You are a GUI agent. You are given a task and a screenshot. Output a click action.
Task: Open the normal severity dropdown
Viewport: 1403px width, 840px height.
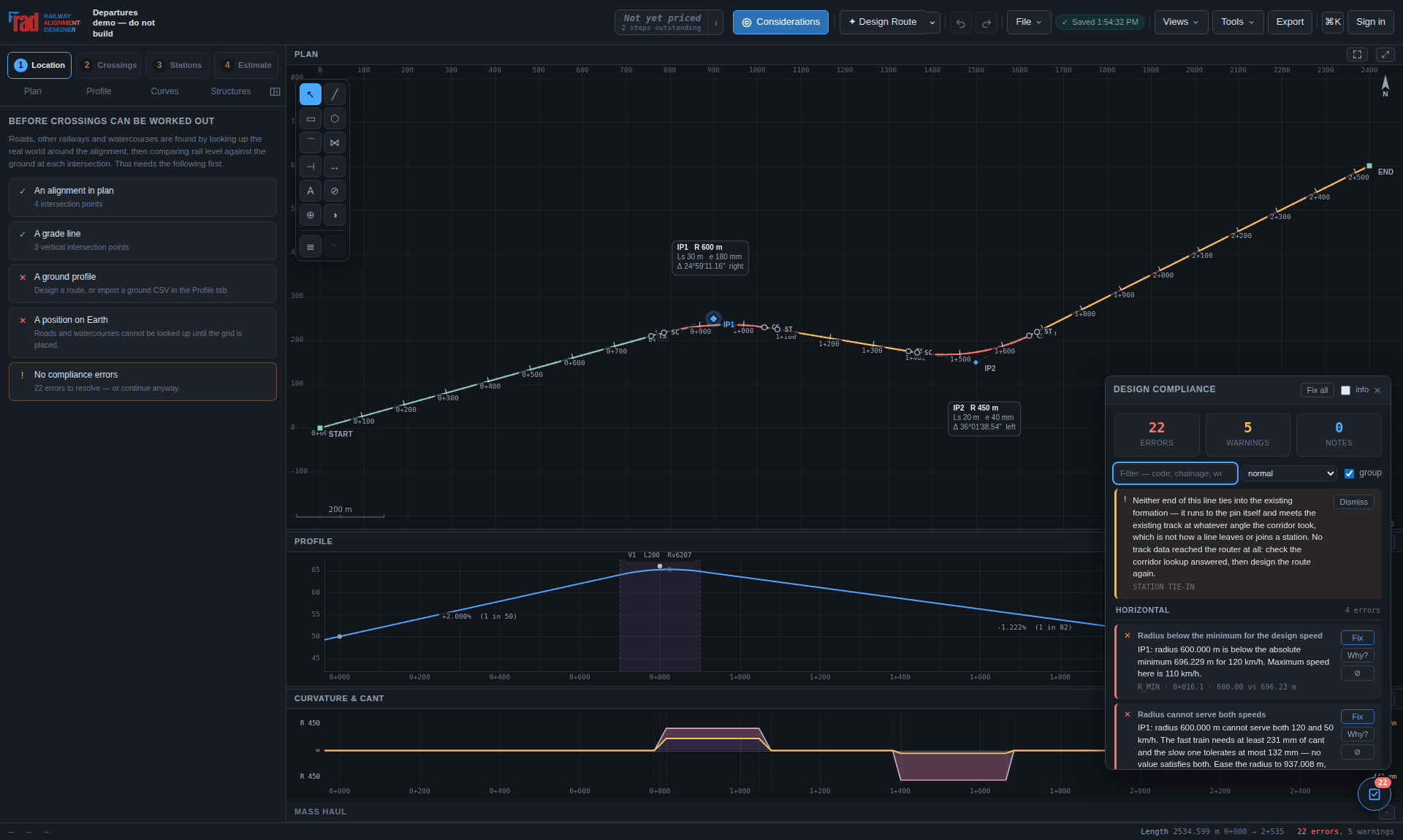1290,473
